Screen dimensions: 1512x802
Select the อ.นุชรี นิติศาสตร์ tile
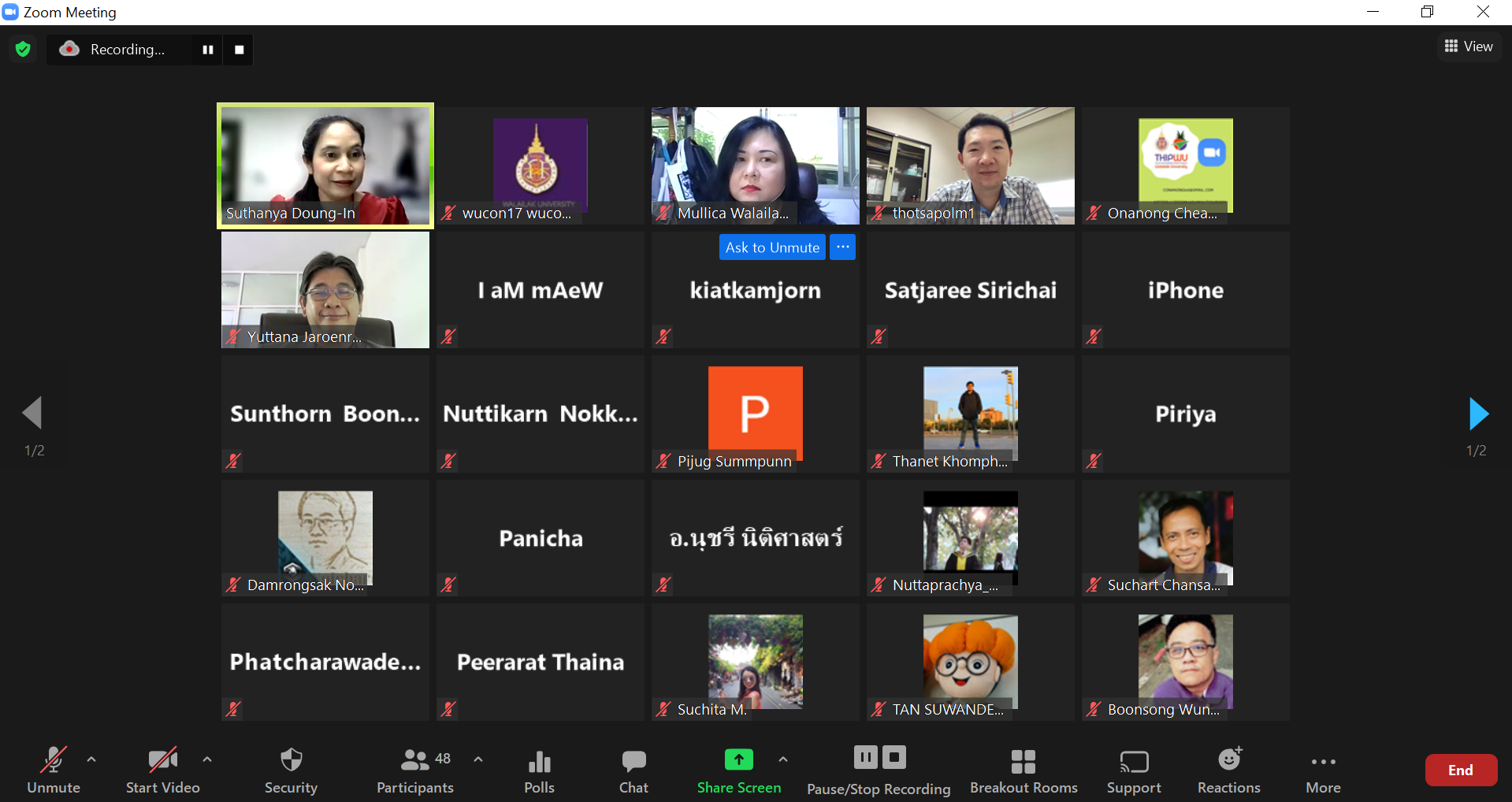click(x=756, y=538)
